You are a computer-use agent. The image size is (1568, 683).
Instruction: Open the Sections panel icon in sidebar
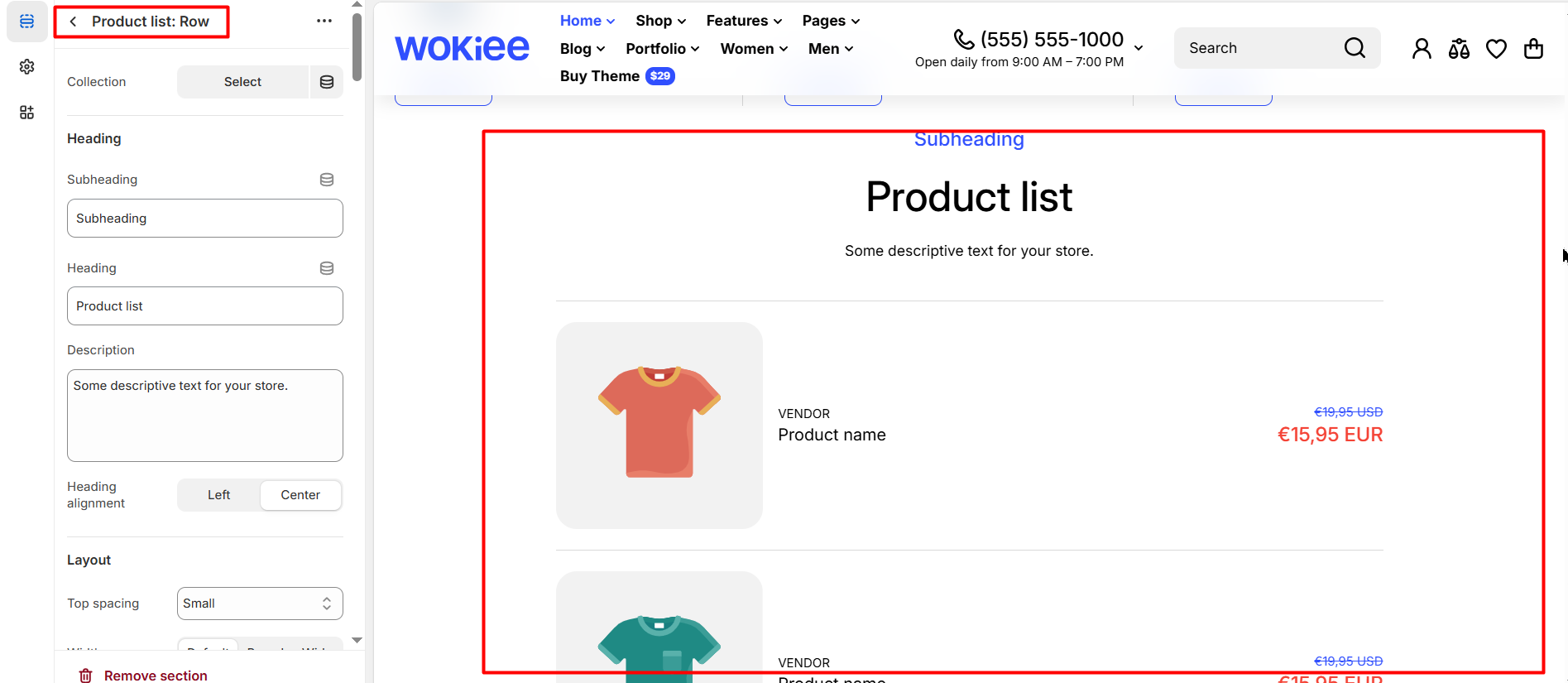coord(26,22)
